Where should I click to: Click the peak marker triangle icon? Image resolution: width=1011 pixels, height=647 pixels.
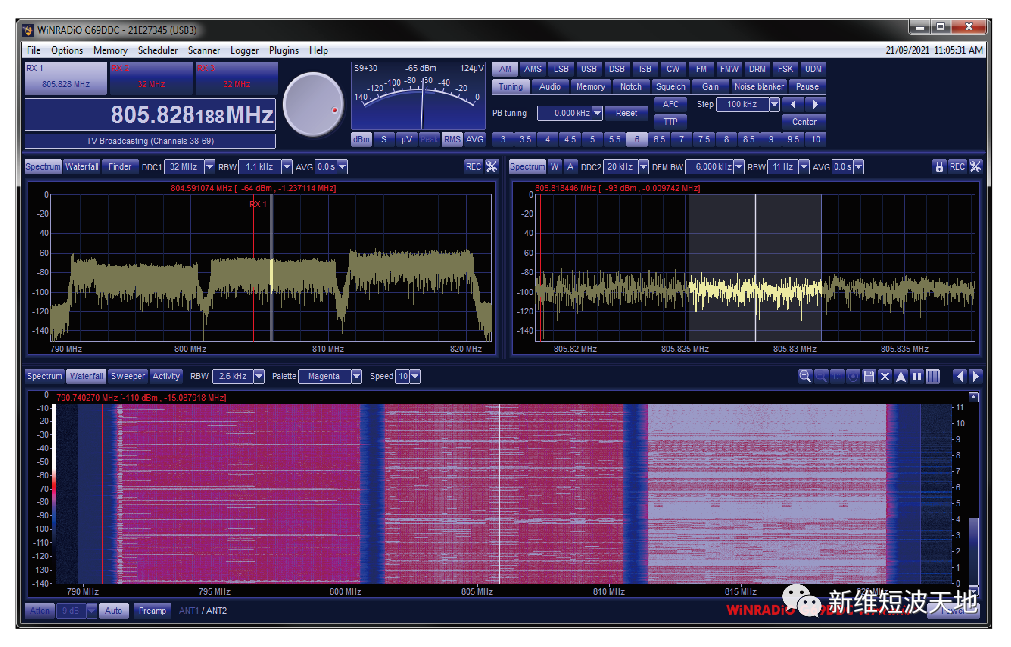(x=901, y=376)
